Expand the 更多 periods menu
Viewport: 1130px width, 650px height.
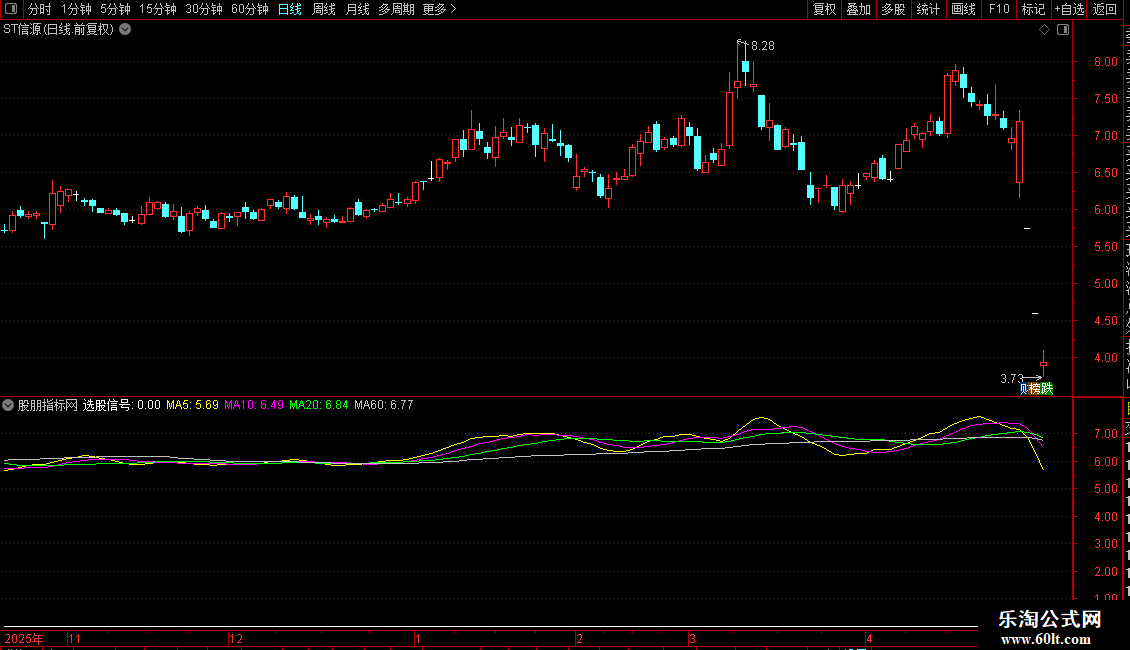pos(440,9)
